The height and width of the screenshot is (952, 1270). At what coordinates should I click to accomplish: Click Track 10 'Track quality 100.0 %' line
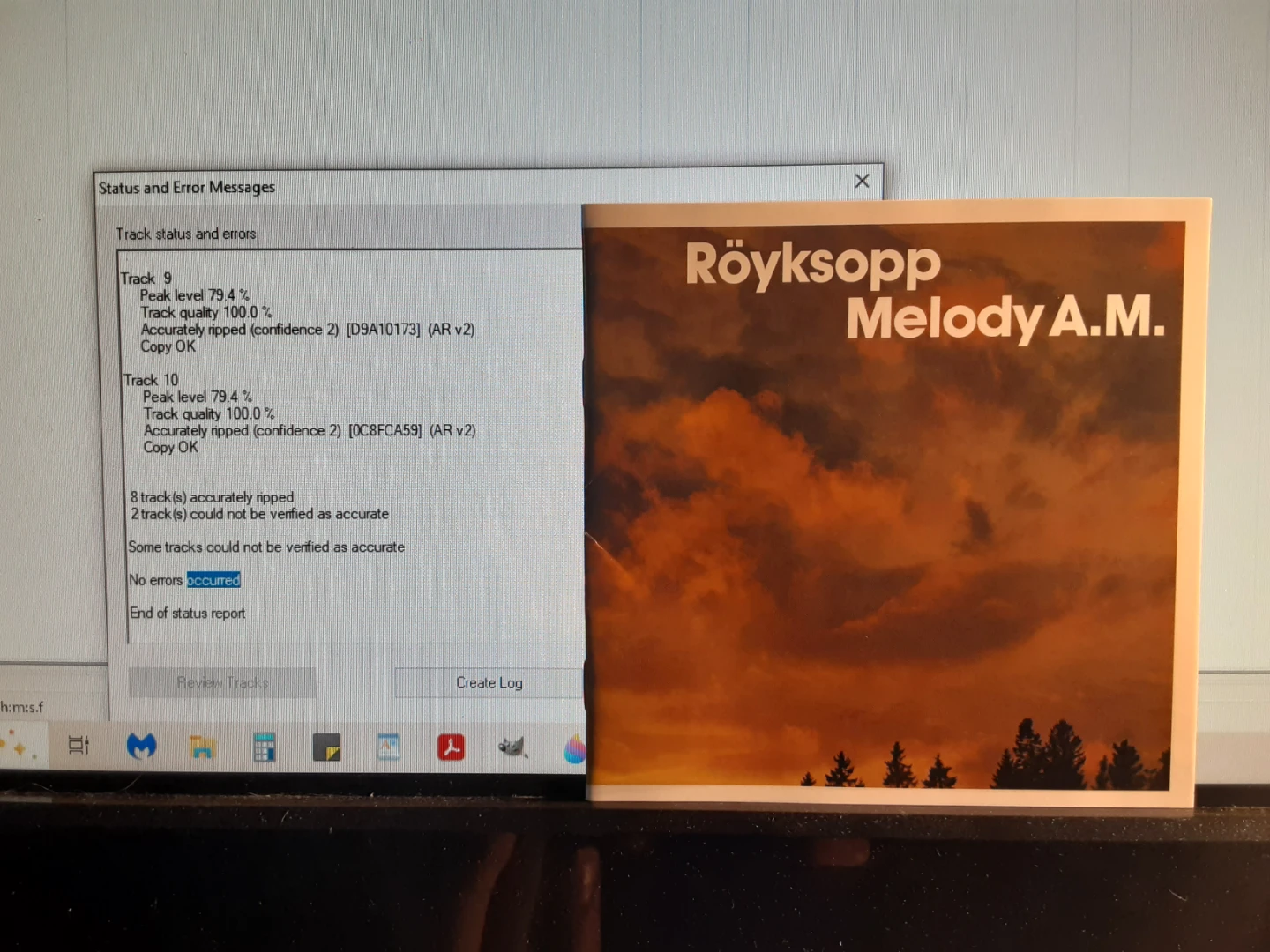(209, 413)
